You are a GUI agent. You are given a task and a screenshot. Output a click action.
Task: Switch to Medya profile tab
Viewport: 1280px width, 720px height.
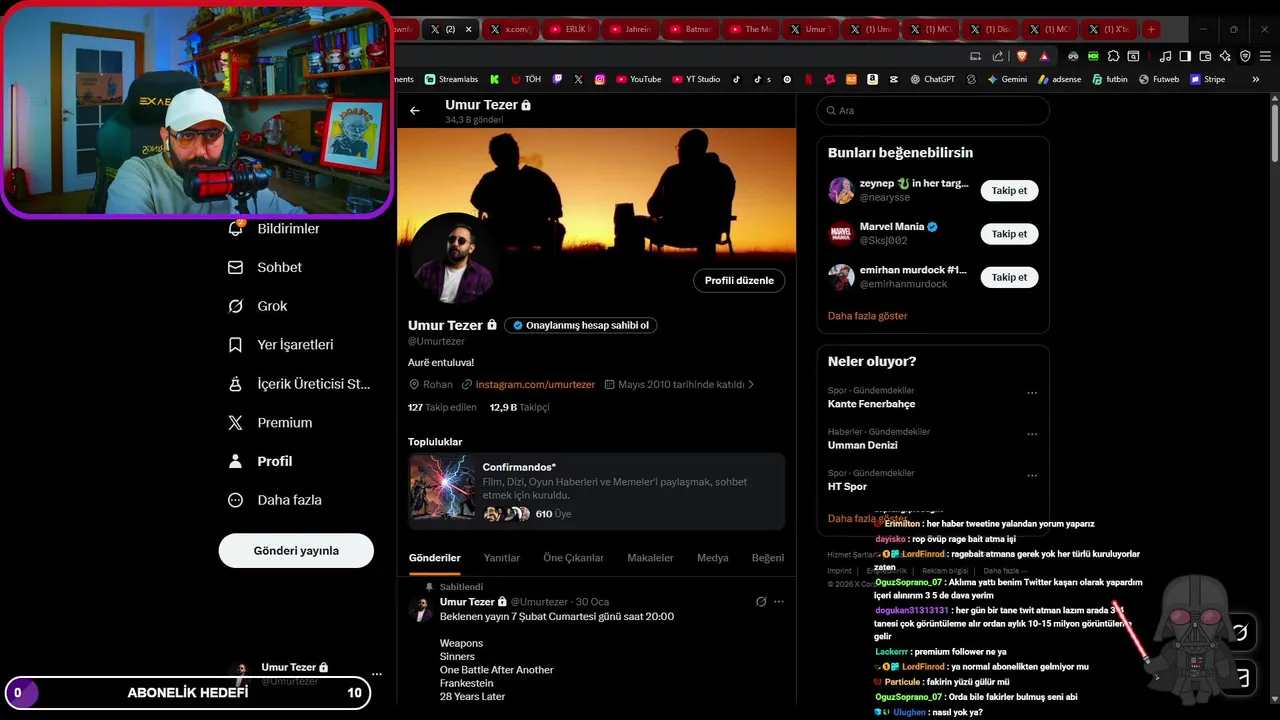pyautogui.click(x=712, y=558)
